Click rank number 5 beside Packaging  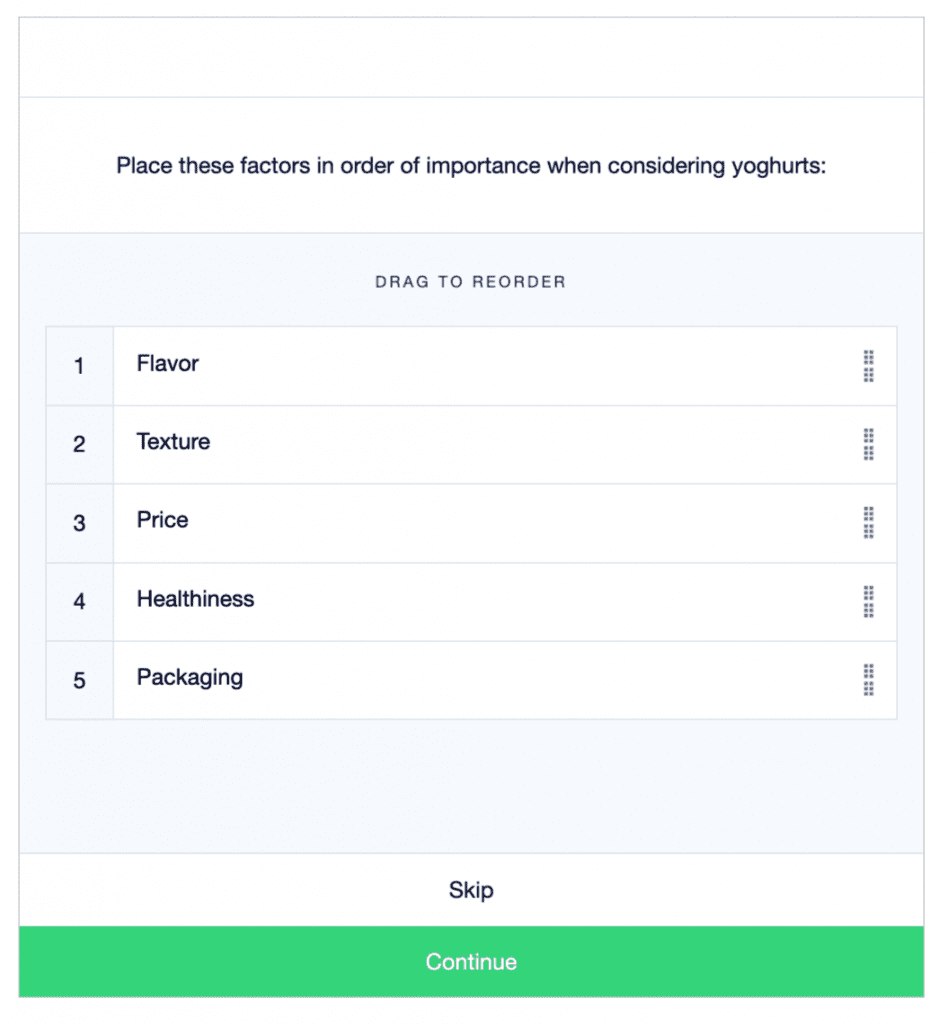click(79, 680)
